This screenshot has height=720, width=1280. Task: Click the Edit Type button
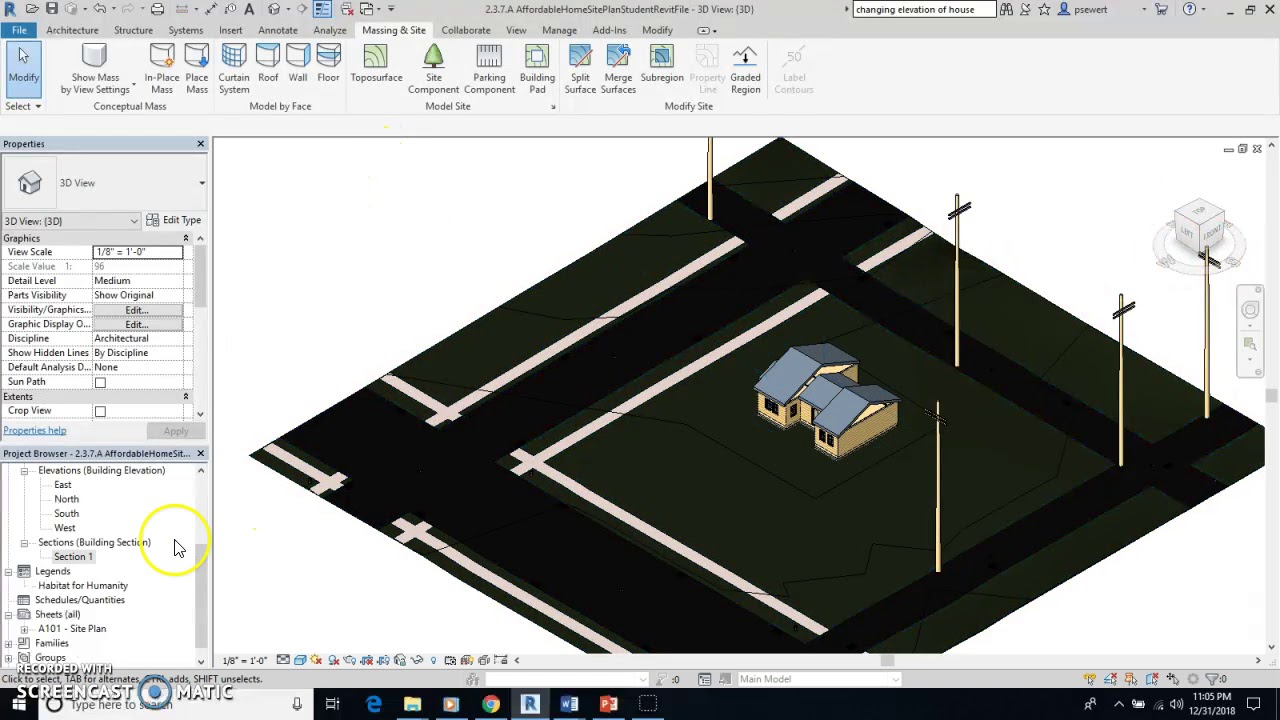173,220
